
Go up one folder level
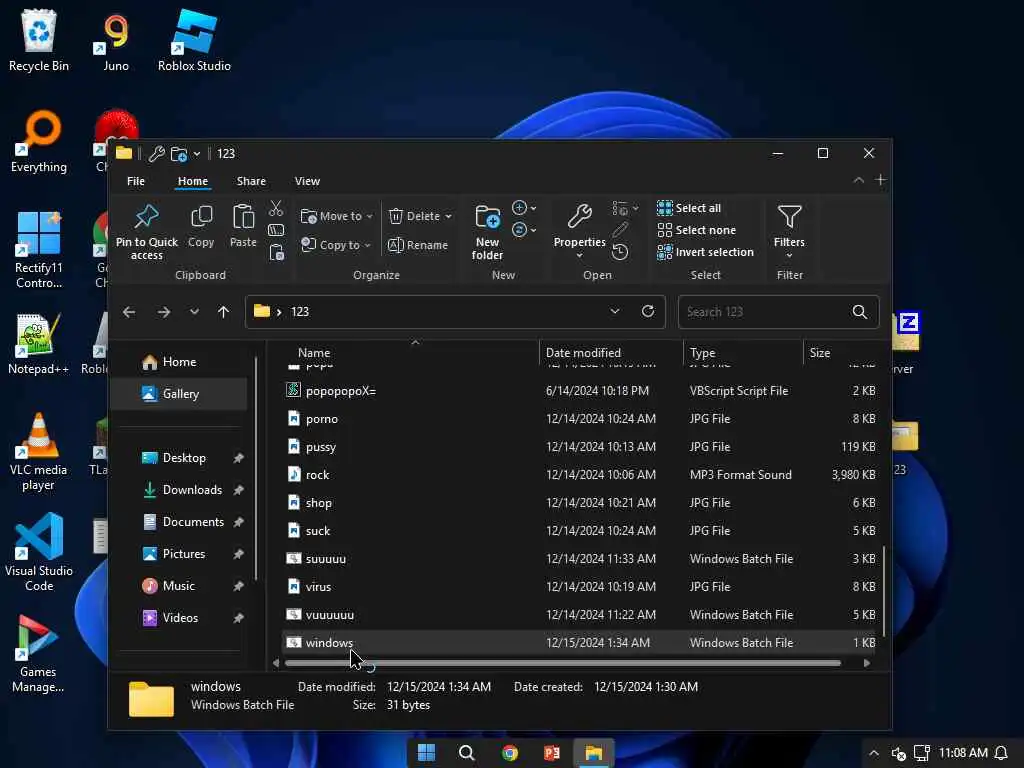[x=223, y=312]
